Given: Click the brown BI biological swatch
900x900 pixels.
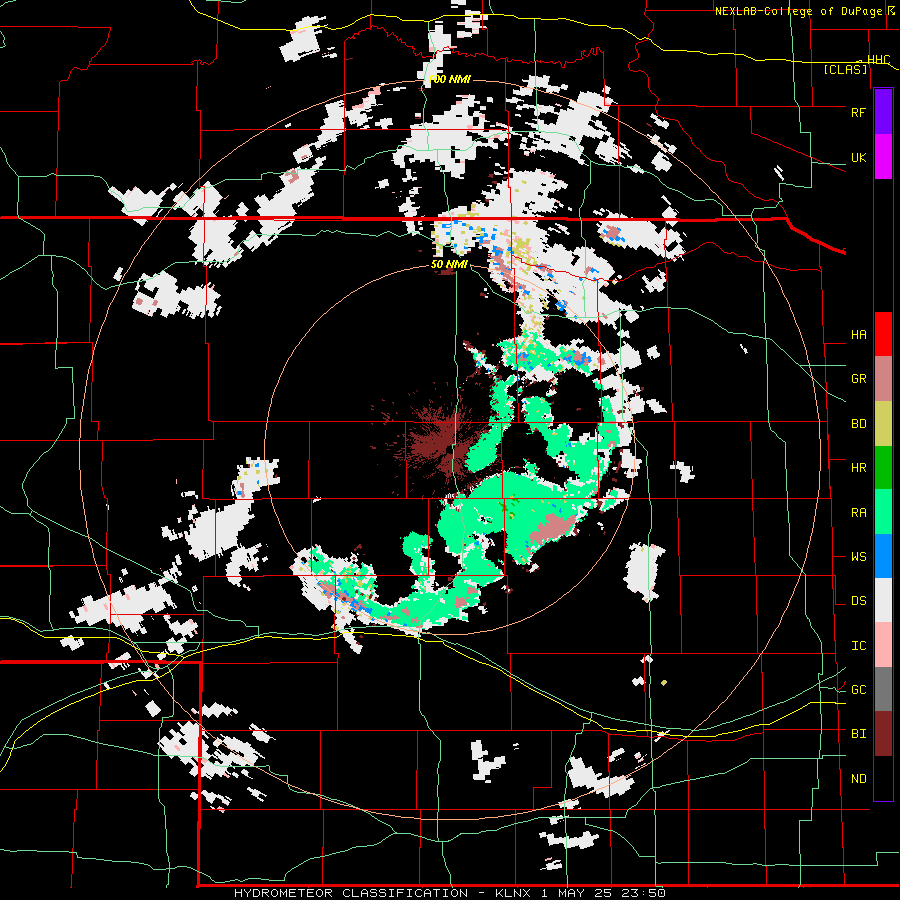Looking at the screenshot, I should (883, 734).
